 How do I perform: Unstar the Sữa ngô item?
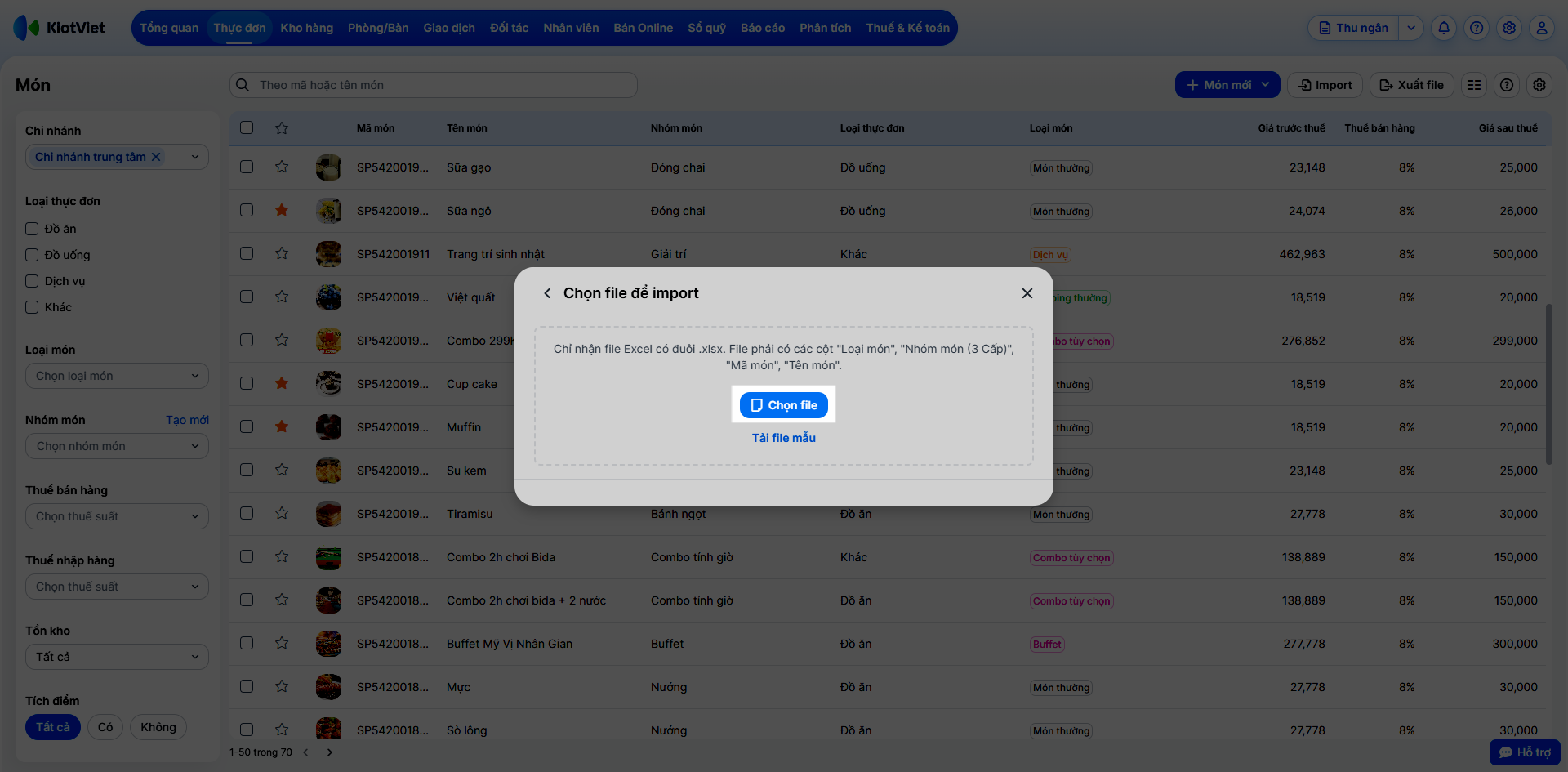click(x=282, y=210)
